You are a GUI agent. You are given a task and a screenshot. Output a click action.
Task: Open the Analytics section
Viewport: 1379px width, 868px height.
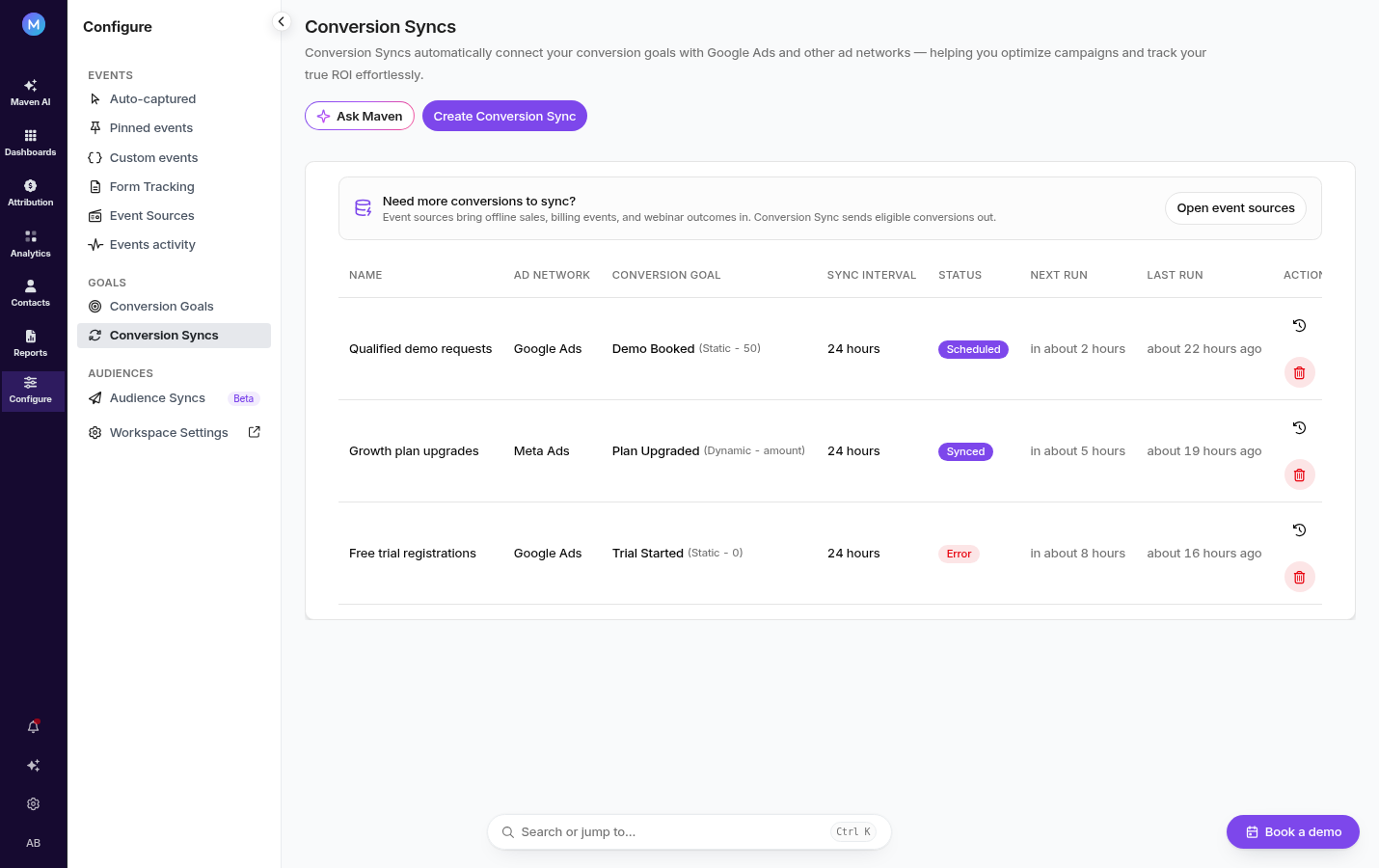point(31,244)
